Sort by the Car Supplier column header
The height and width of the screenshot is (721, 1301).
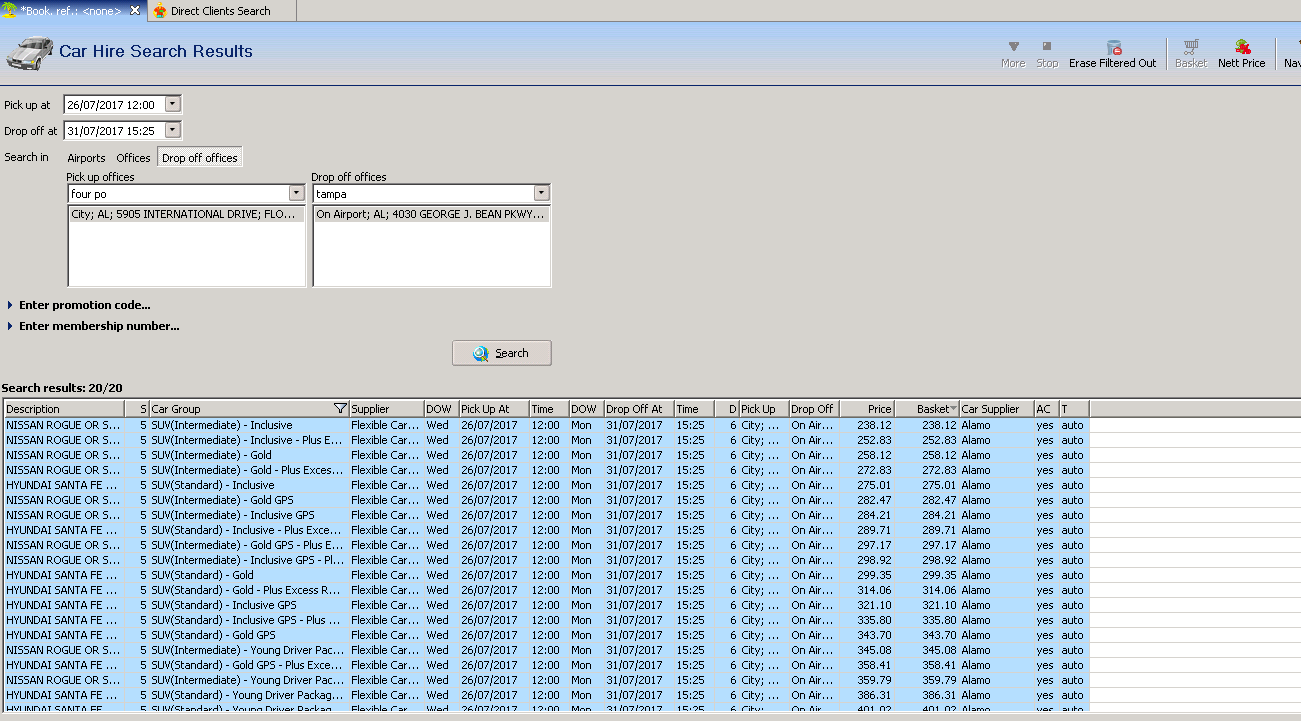pos(997,409)
